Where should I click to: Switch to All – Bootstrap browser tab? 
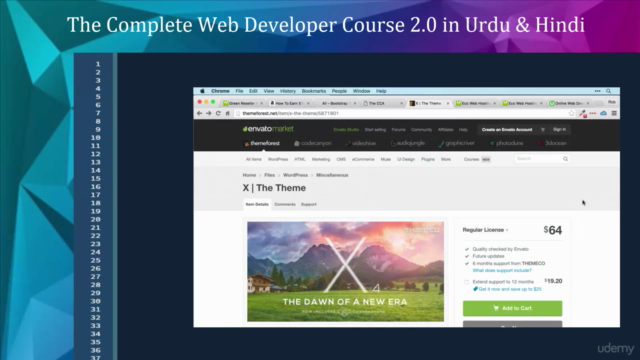(x=335, y=103)
